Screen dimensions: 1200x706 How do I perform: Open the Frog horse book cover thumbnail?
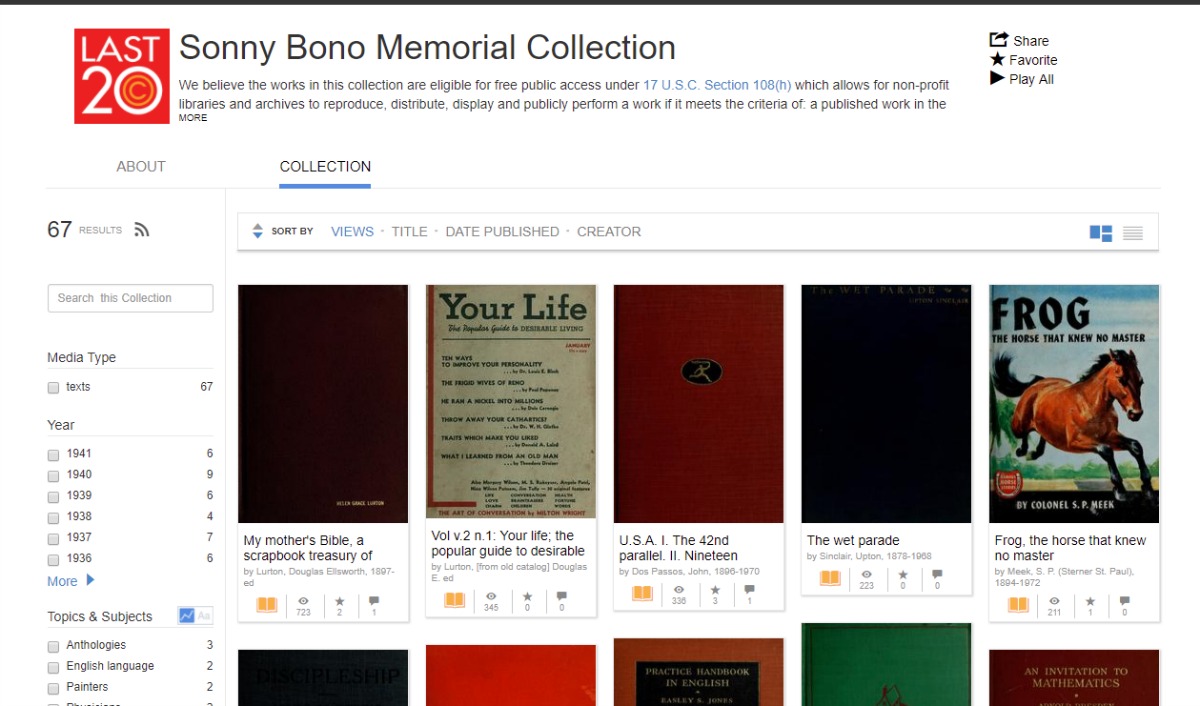coord(1074,403)
